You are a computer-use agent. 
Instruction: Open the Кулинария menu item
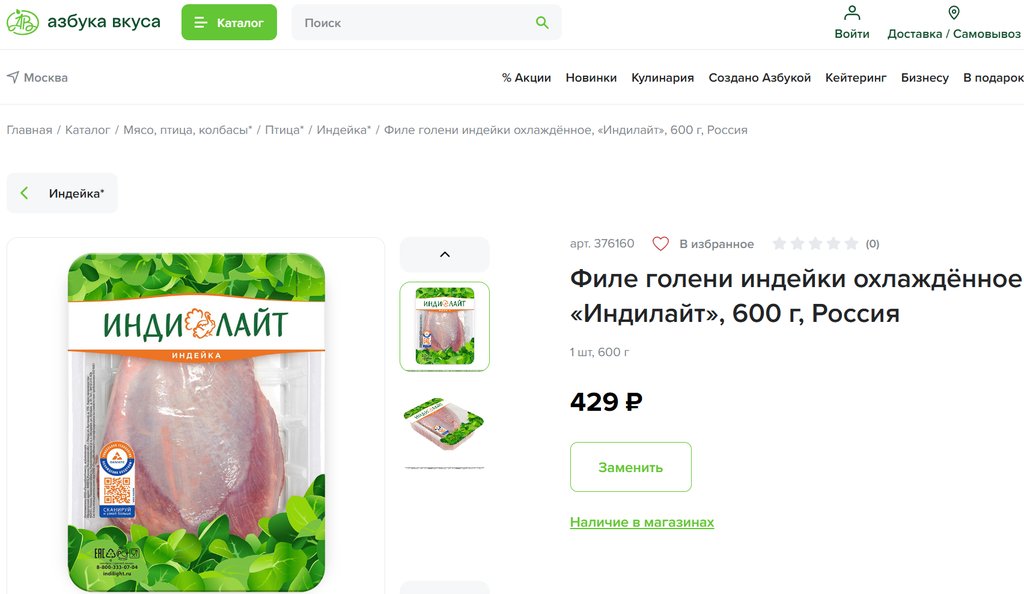coord(662,78)
